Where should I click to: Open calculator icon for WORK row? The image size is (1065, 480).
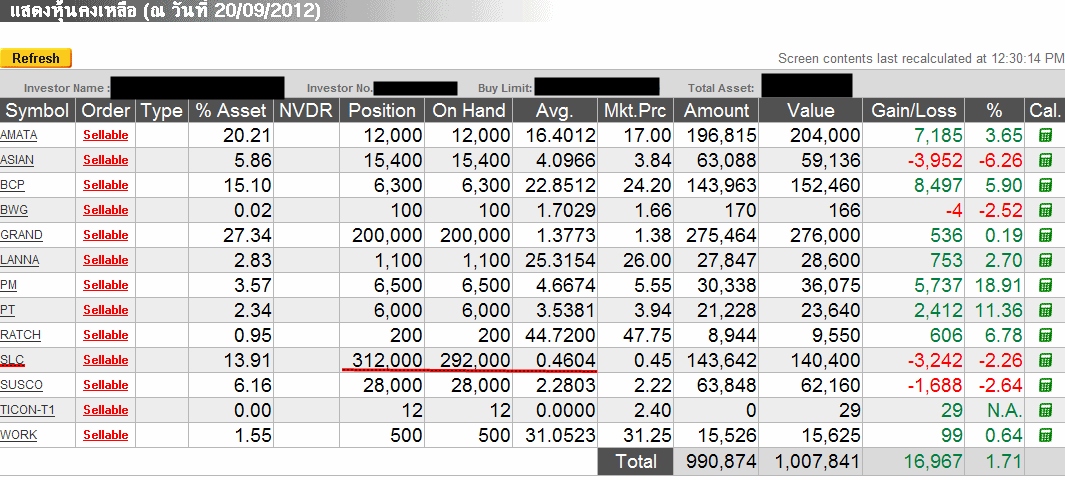1045,435
